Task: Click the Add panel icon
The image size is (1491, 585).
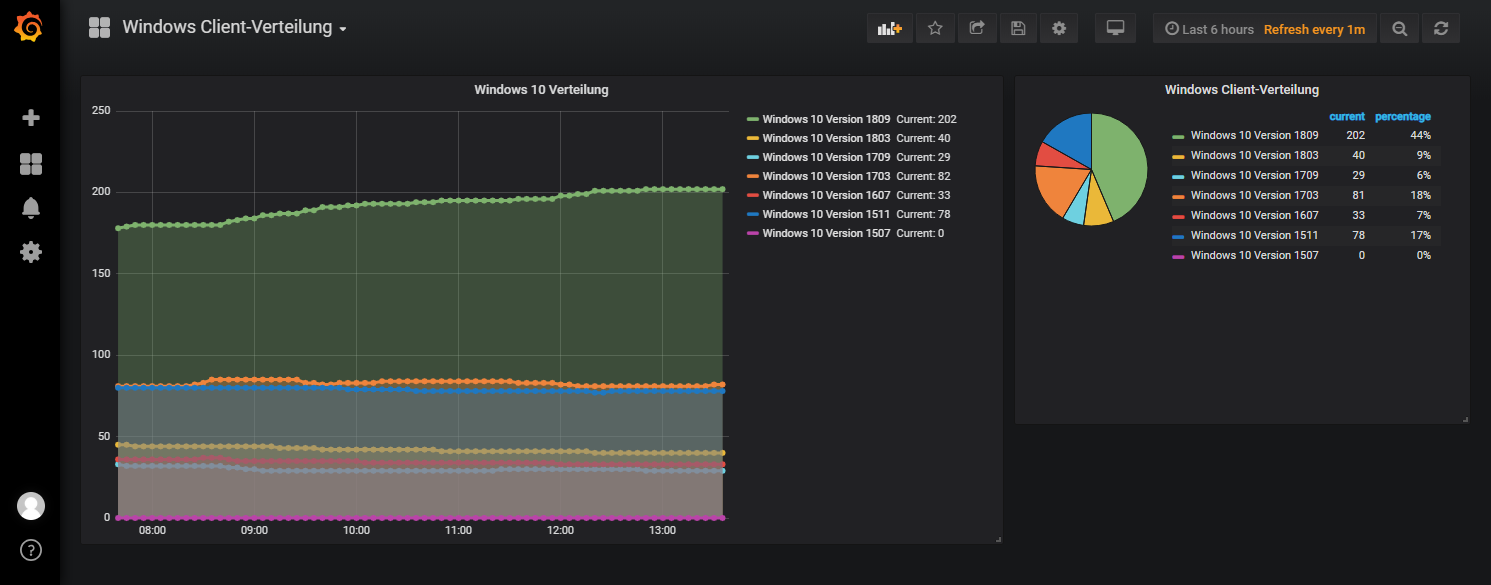Action: 890,28
